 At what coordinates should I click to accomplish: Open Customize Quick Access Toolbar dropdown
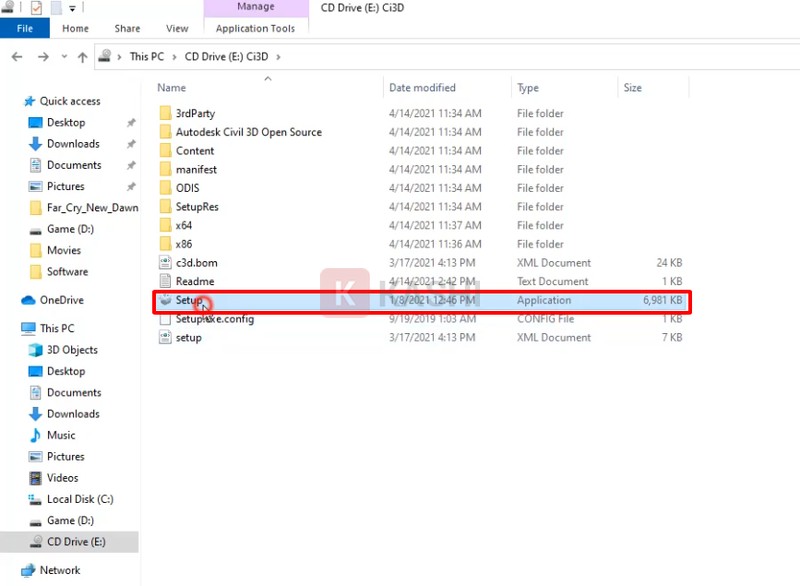(x=72, y=8)
